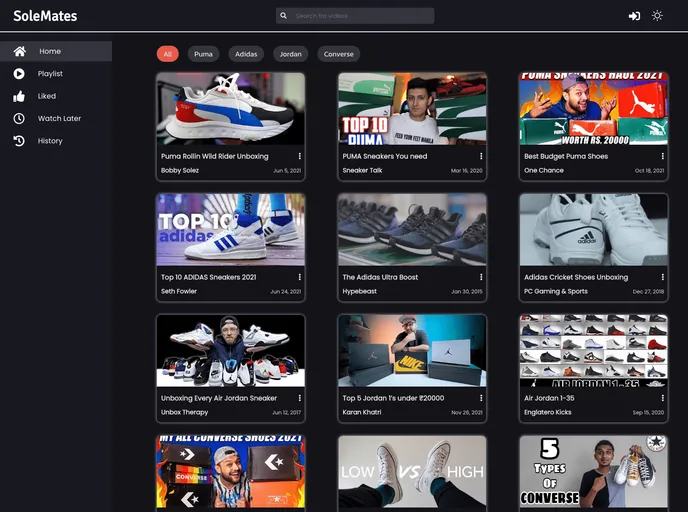Viewport: 688px width, 512px height.
Task: Open History using the history icon
Action: point(19,141)
